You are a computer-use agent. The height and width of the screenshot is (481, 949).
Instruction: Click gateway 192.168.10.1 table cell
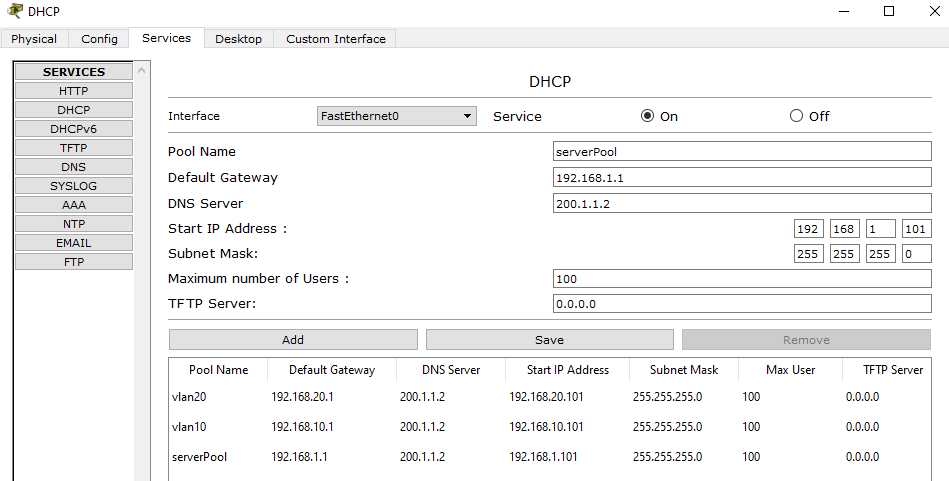302,427
